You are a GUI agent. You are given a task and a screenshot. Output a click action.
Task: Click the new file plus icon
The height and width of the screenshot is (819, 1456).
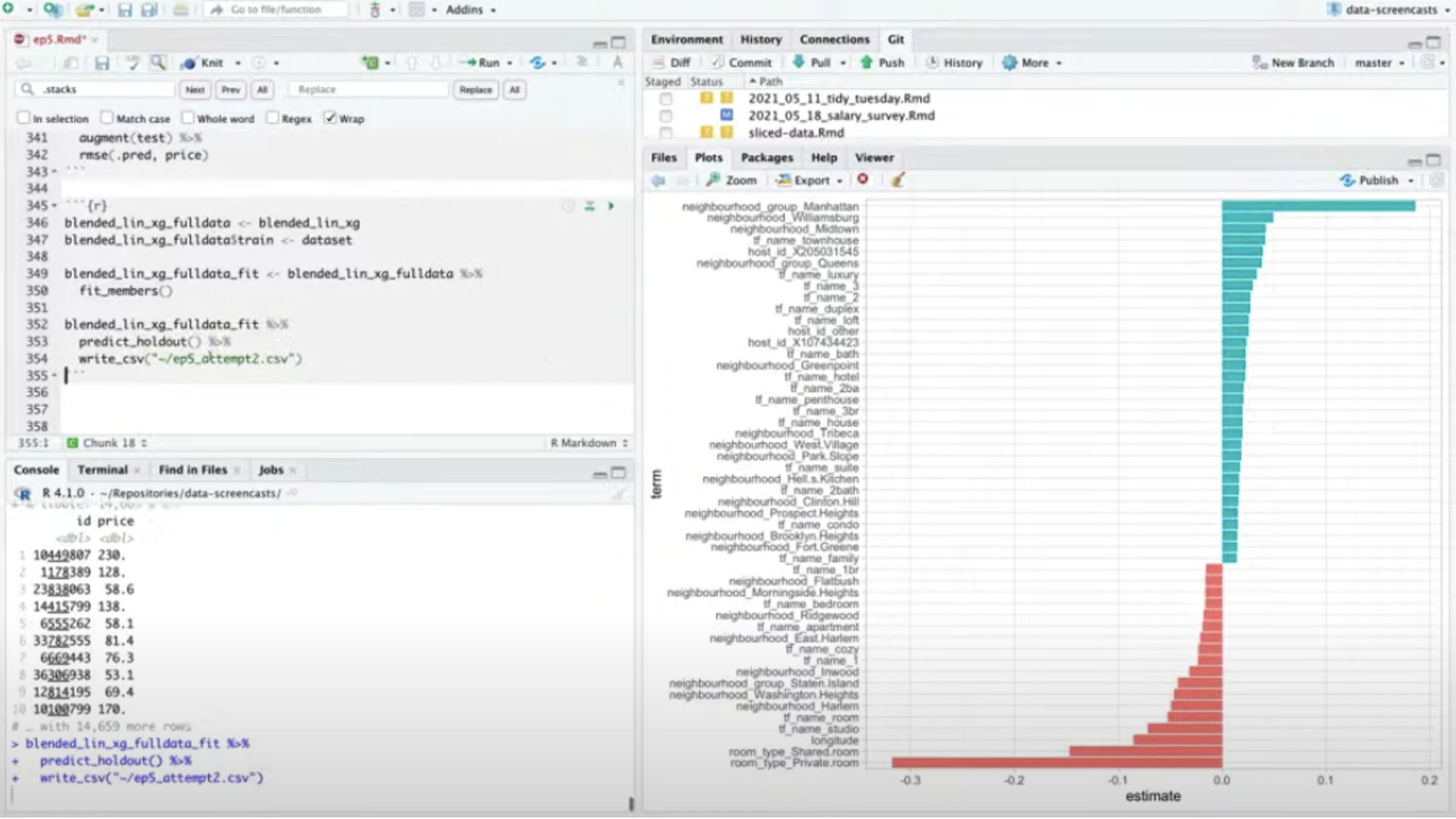pos(8,10)
